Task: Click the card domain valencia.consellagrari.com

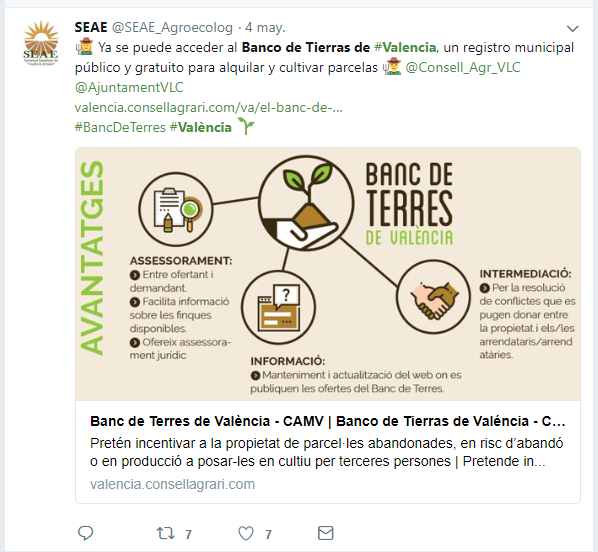Action: tap(172, 484)
